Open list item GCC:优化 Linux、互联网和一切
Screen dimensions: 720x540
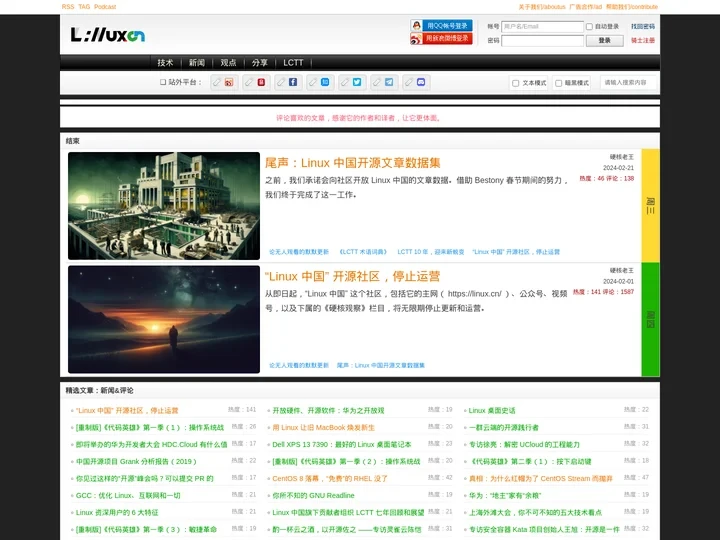128,495
